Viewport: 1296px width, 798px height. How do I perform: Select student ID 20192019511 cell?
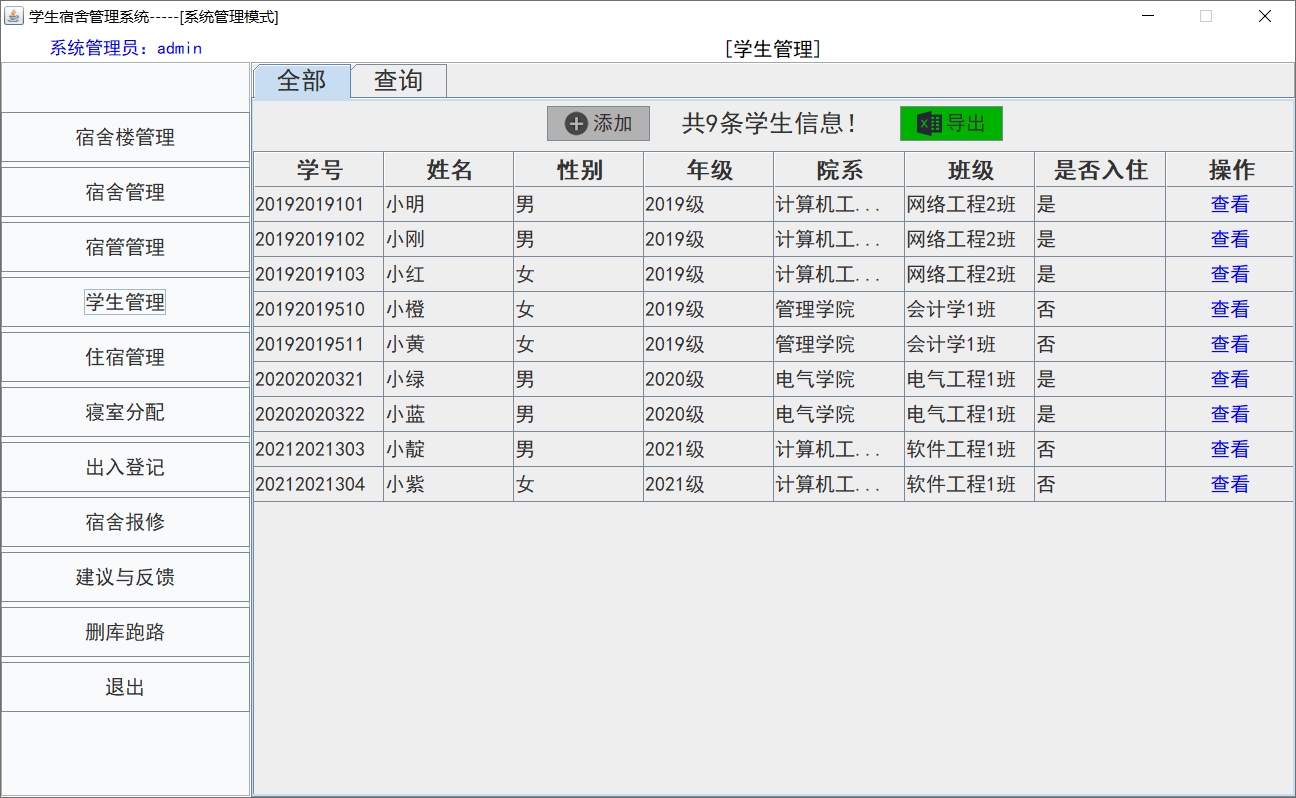point(319,344)
